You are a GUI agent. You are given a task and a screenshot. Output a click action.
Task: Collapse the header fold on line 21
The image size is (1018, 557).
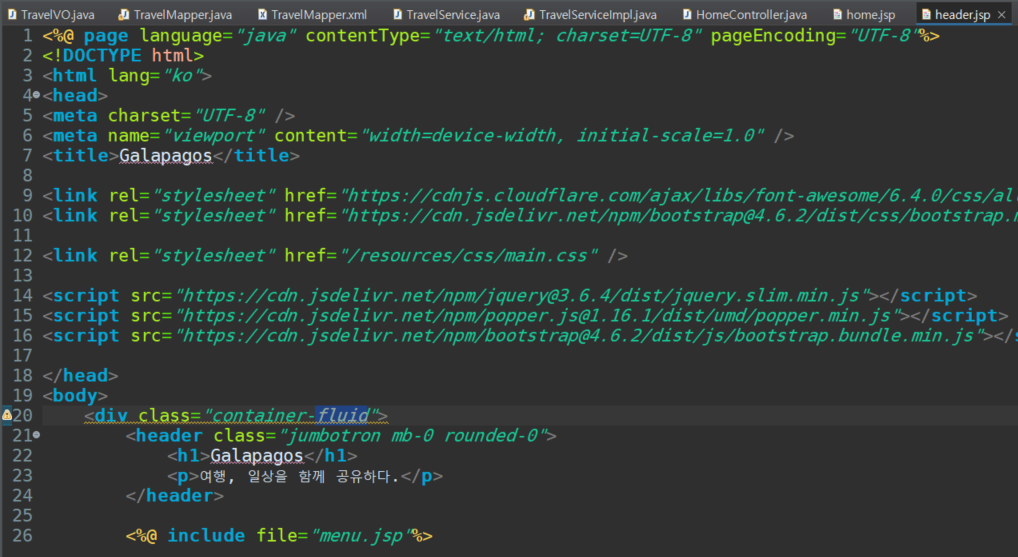(36, 435)
